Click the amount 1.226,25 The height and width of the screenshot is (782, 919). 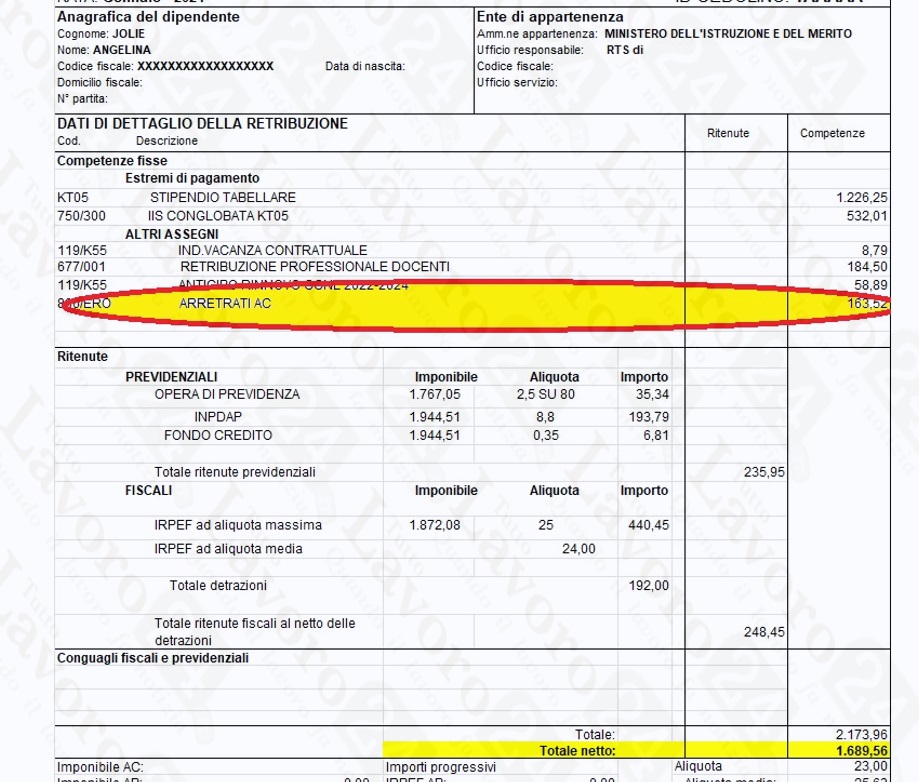coord(862,198)
